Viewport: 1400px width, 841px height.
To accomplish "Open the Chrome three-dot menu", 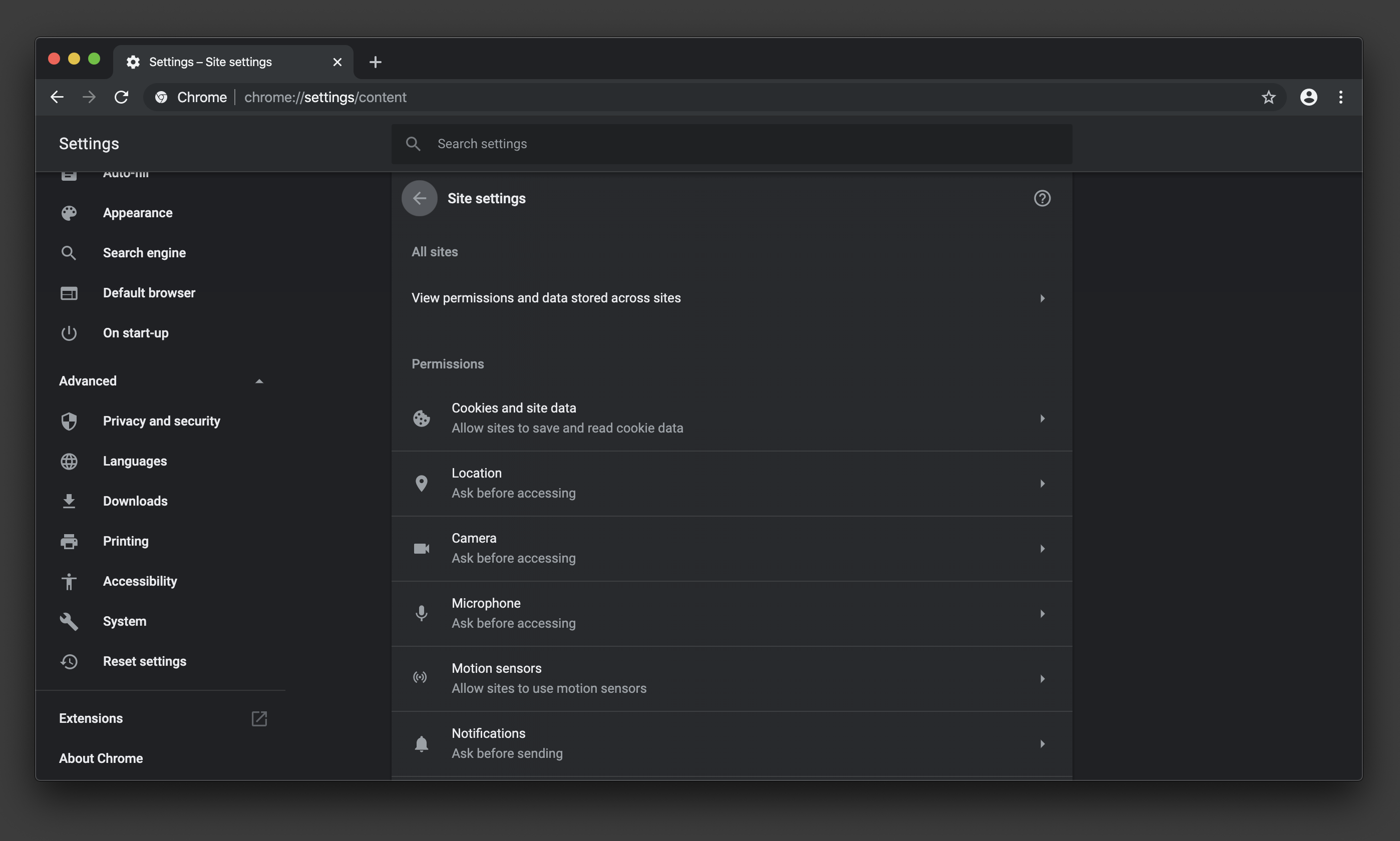I will tap(1340, 98).
